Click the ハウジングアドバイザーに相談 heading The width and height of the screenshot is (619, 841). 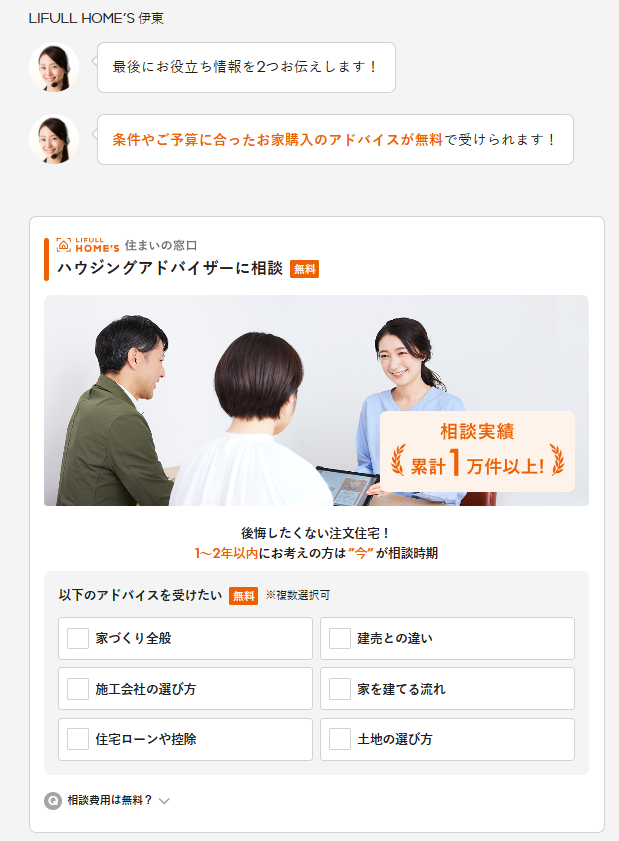tap(170, 268)
